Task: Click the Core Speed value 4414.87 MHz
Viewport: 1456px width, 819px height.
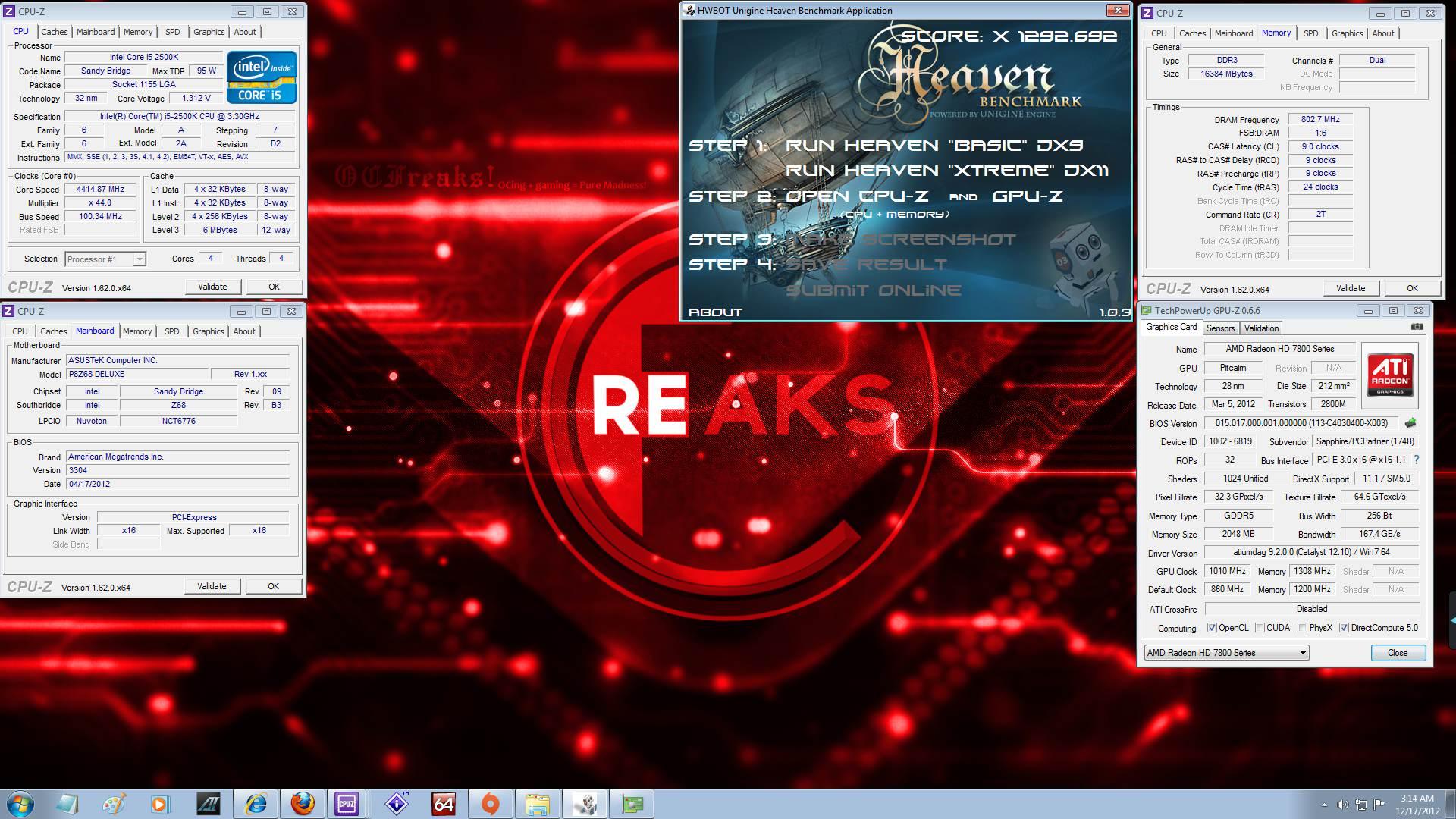Action: 100,190
